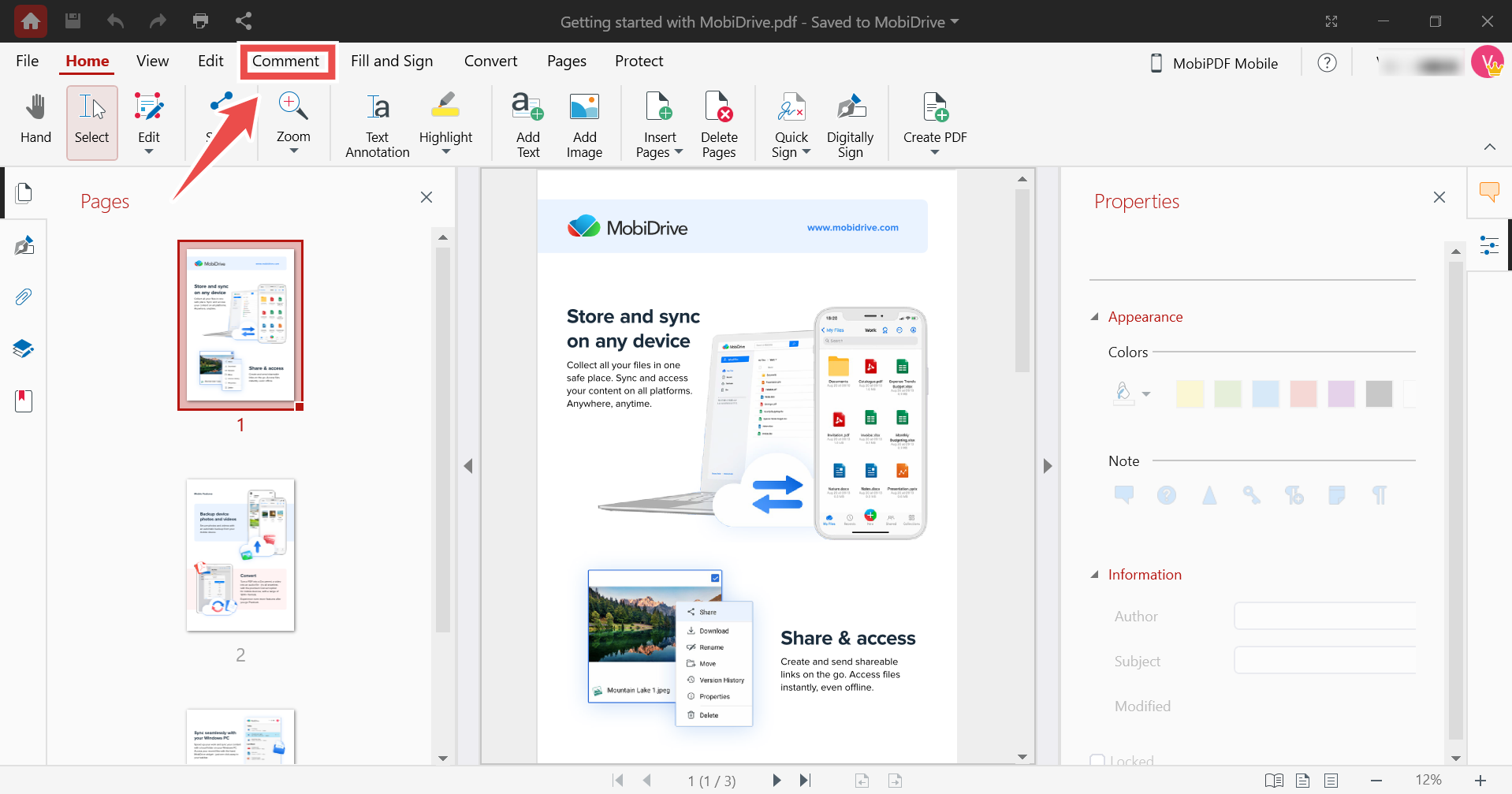
Task: Open the document title dropdown arrow
Action: click(955, 21)
